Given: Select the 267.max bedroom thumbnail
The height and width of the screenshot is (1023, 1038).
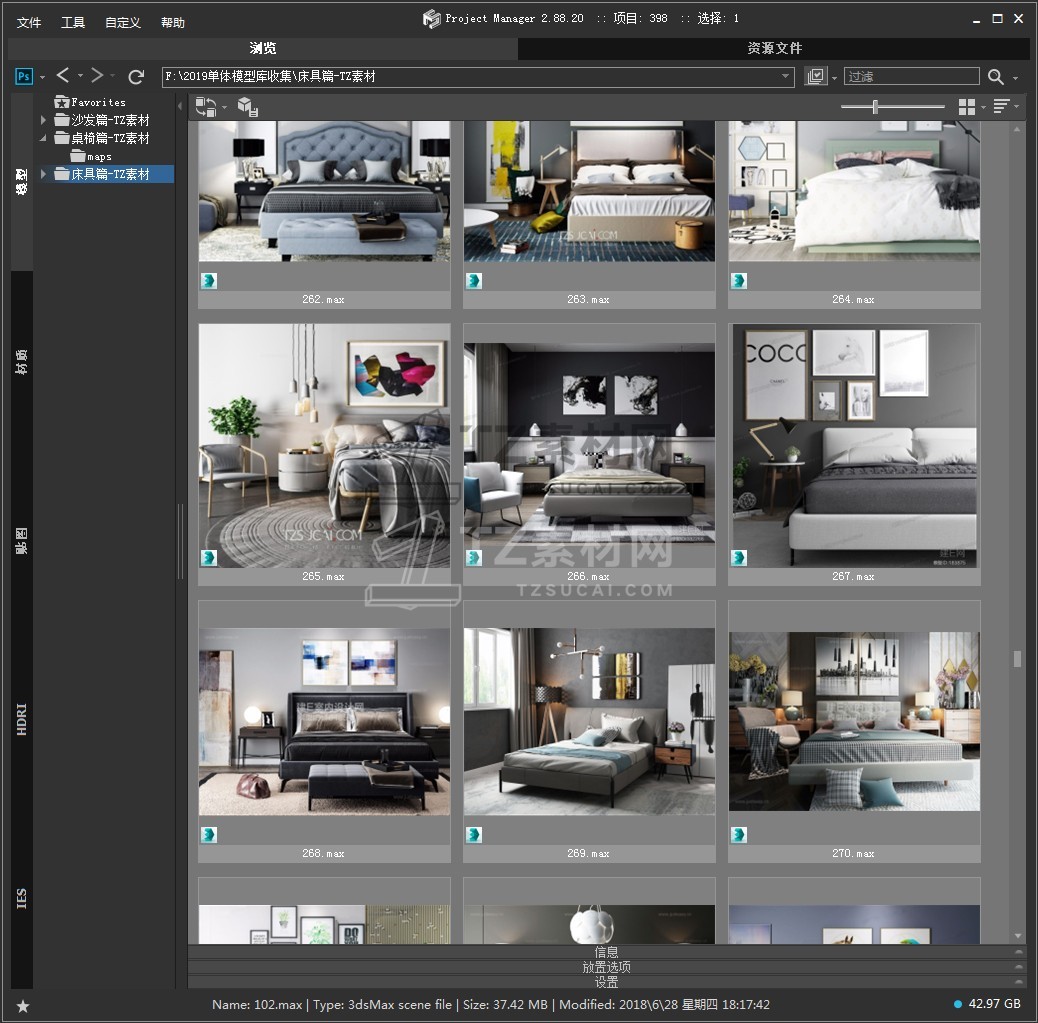Looking at the screenshot, I should pos(854,445).
